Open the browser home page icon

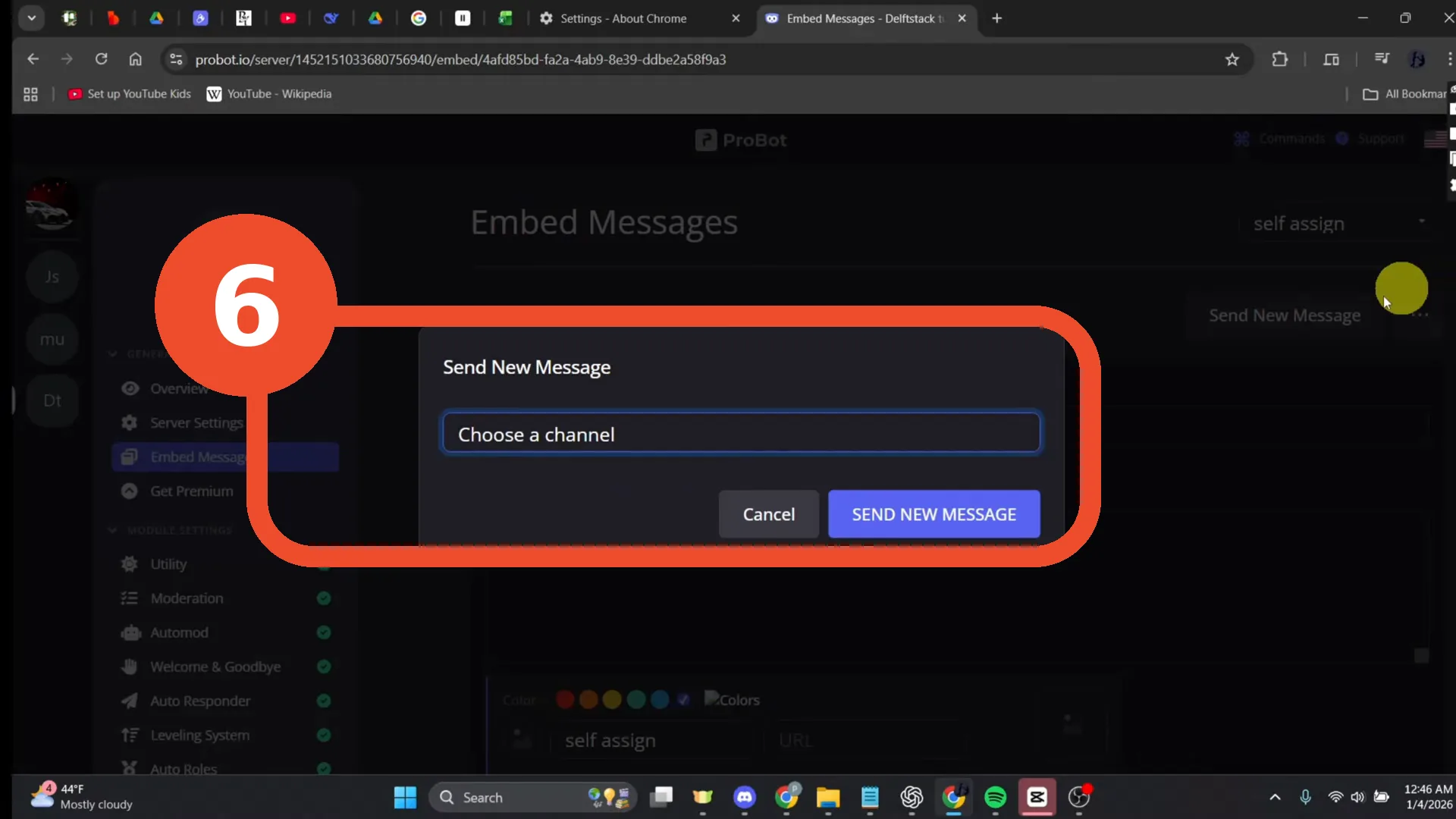135,59
